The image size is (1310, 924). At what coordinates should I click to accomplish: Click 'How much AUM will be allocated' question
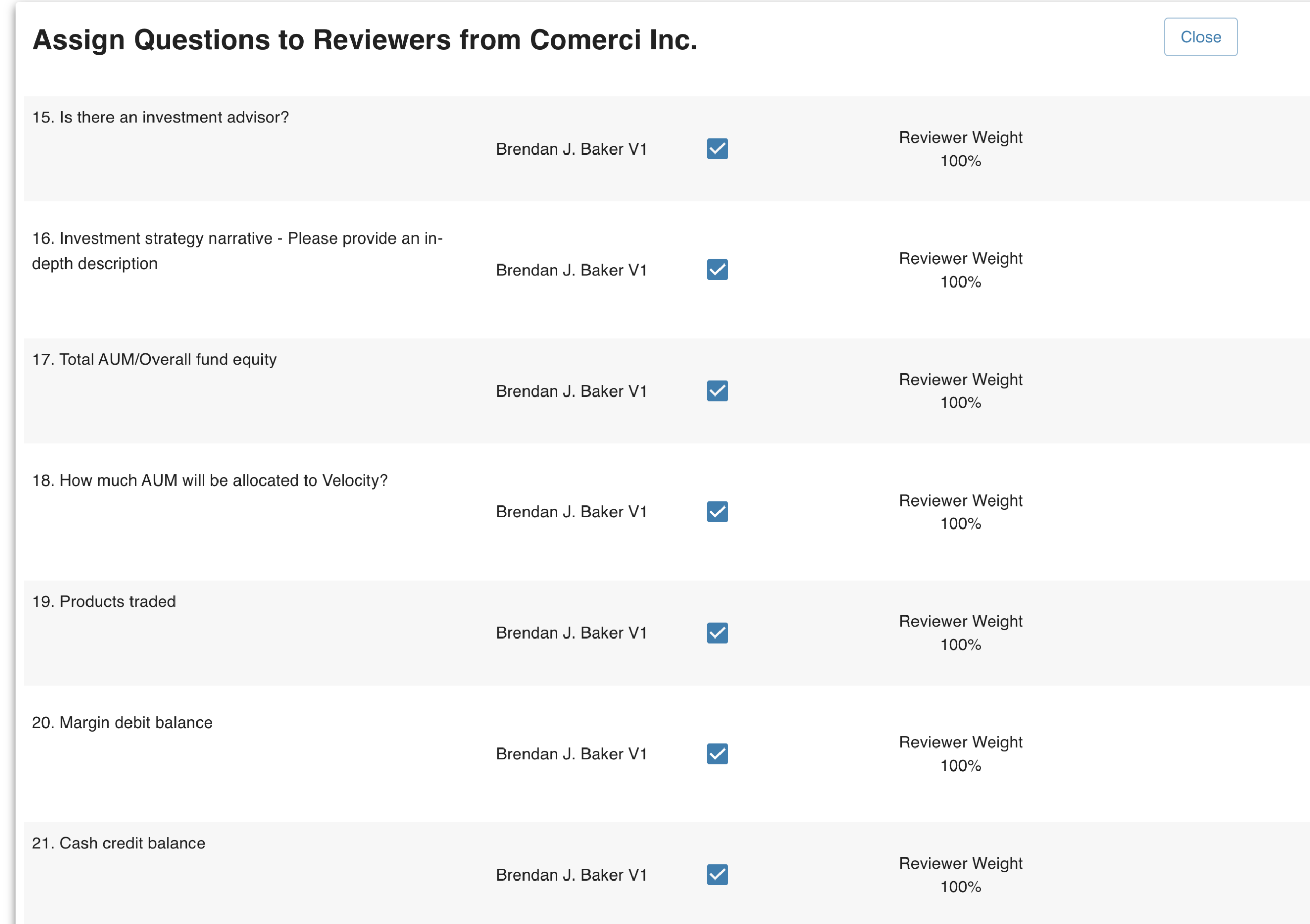(x=209, y=480)
